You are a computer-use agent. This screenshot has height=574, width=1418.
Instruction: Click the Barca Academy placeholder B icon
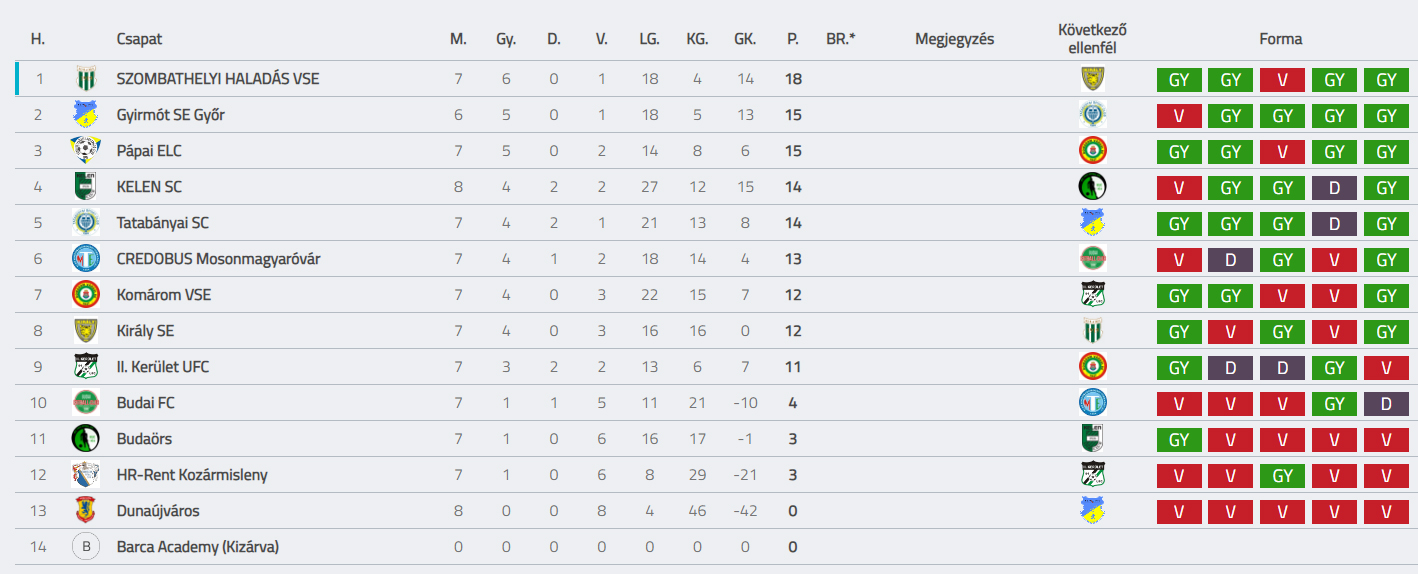coord(85,547)
